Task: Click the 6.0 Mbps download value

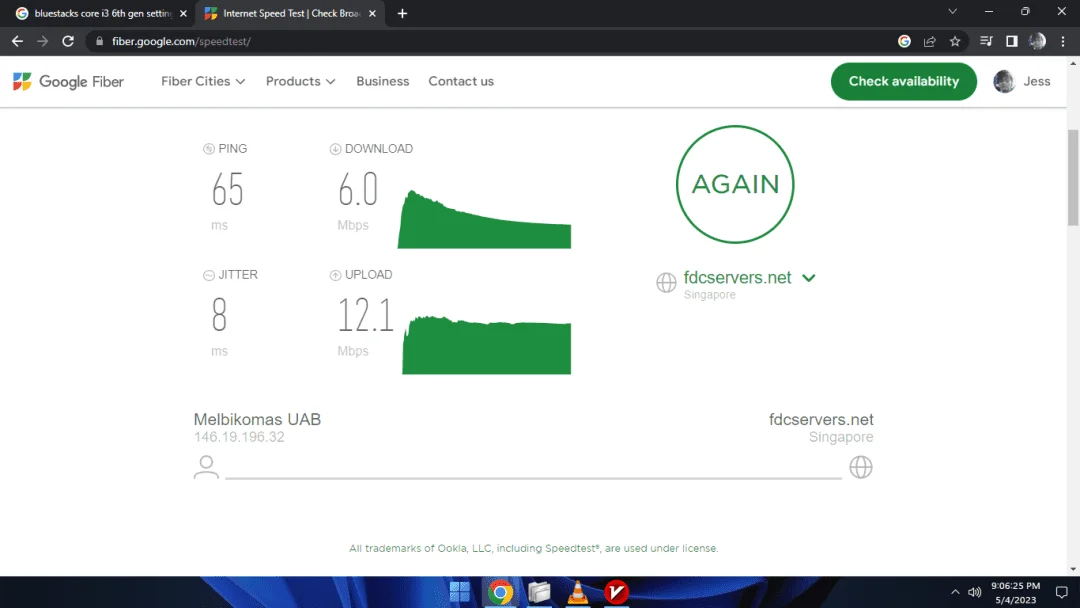Action: click(357, 190)
